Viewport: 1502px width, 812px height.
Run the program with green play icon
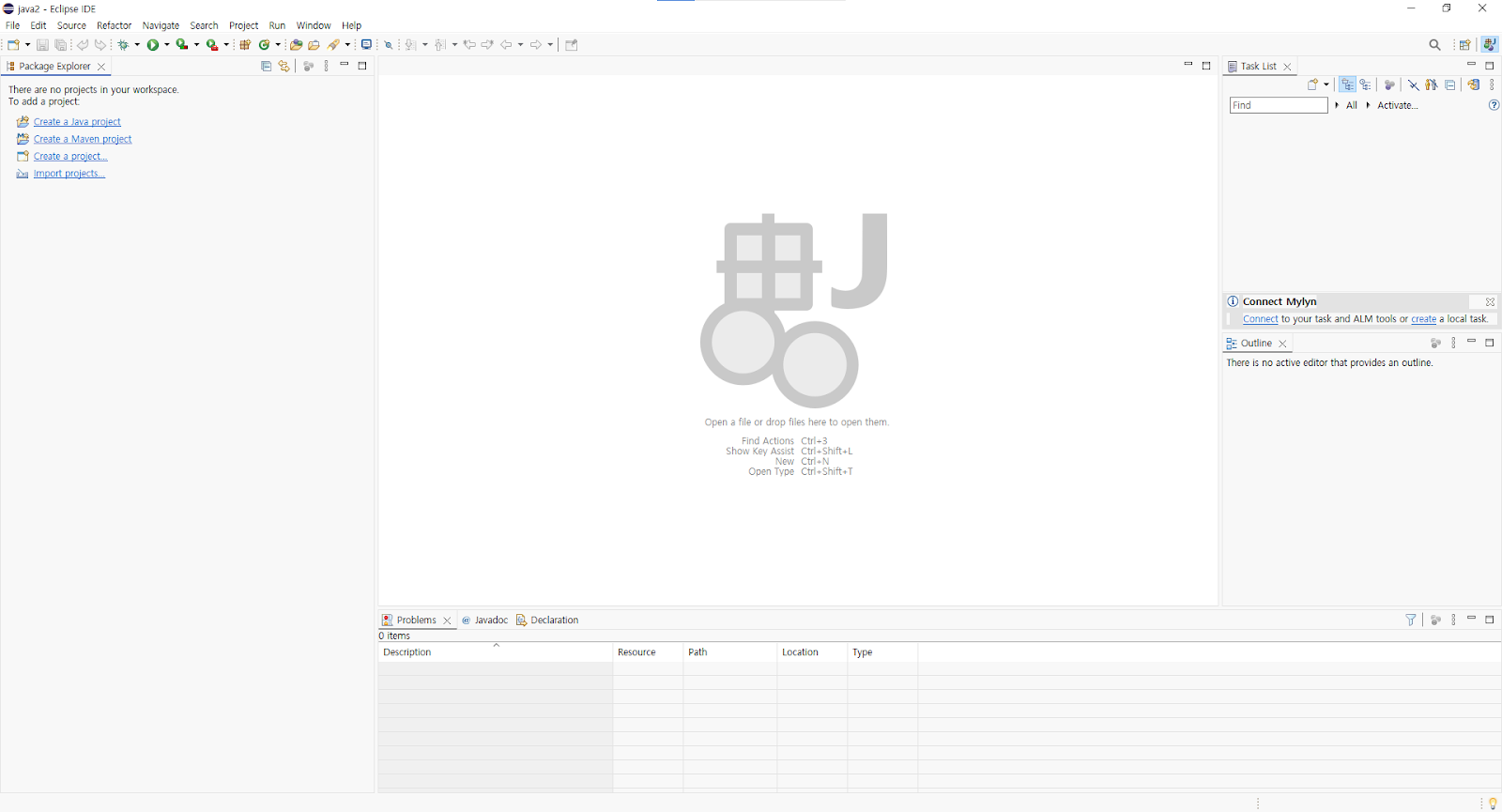click(153, 44)
